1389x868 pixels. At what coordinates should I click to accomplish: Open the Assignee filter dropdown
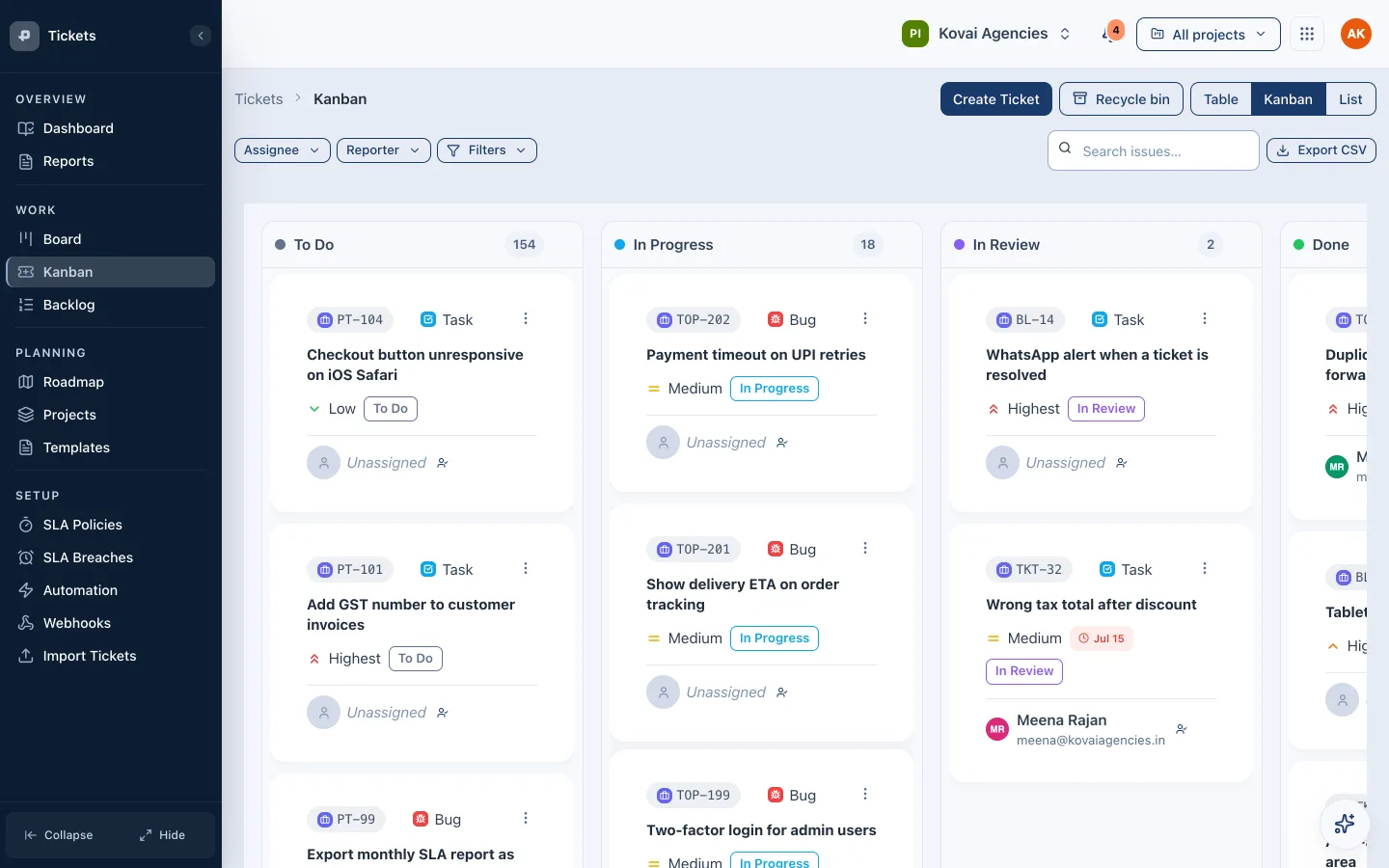(x=283, y=150)
